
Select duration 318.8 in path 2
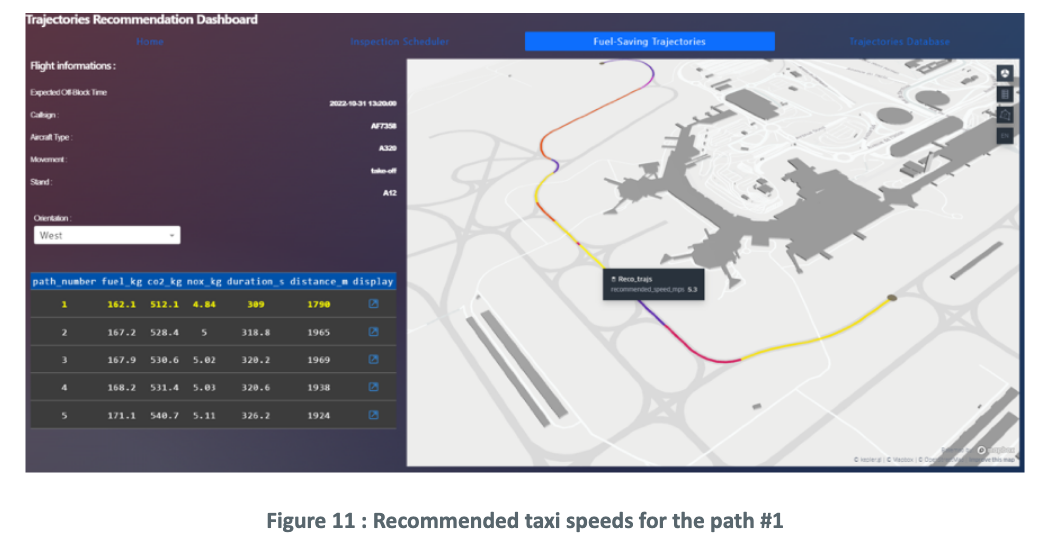pos(255,332)
